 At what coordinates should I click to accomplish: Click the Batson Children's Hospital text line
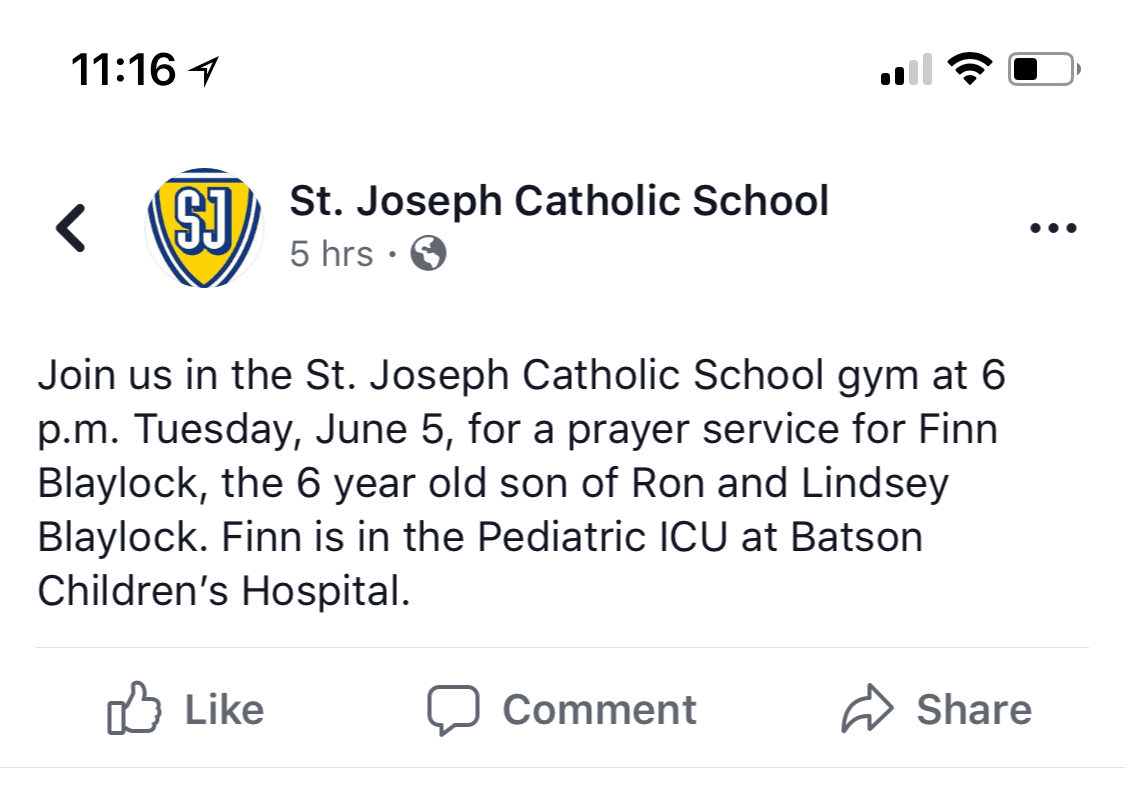pos(224,591)
